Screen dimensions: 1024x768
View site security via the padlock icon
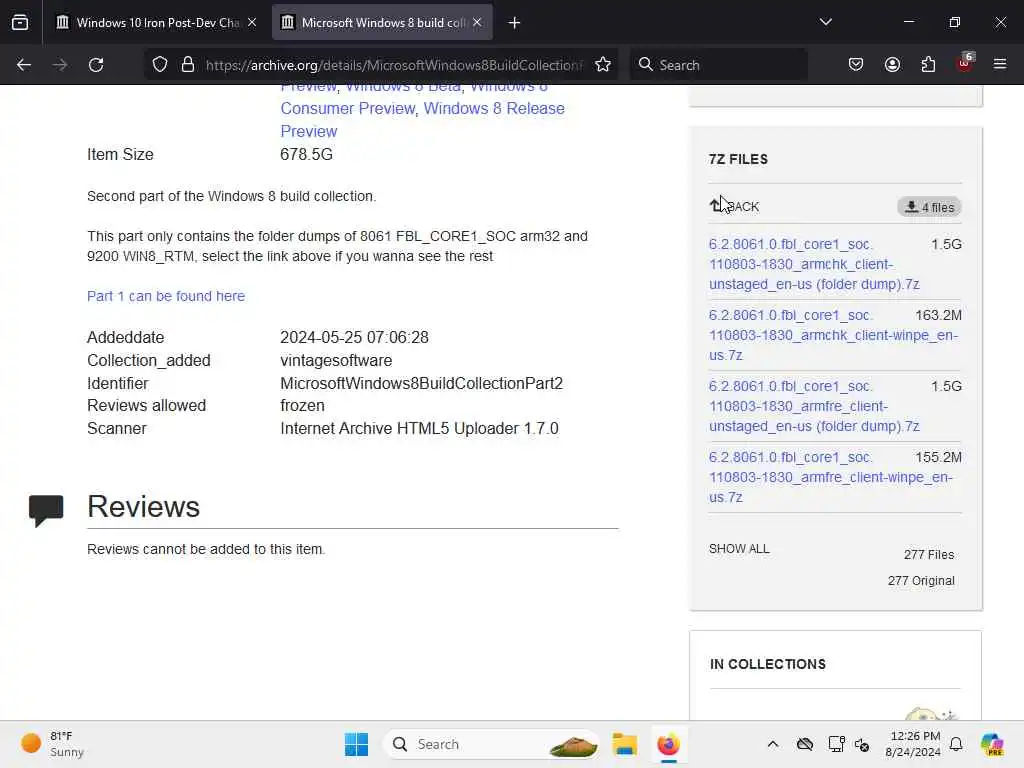coord(188,65)
